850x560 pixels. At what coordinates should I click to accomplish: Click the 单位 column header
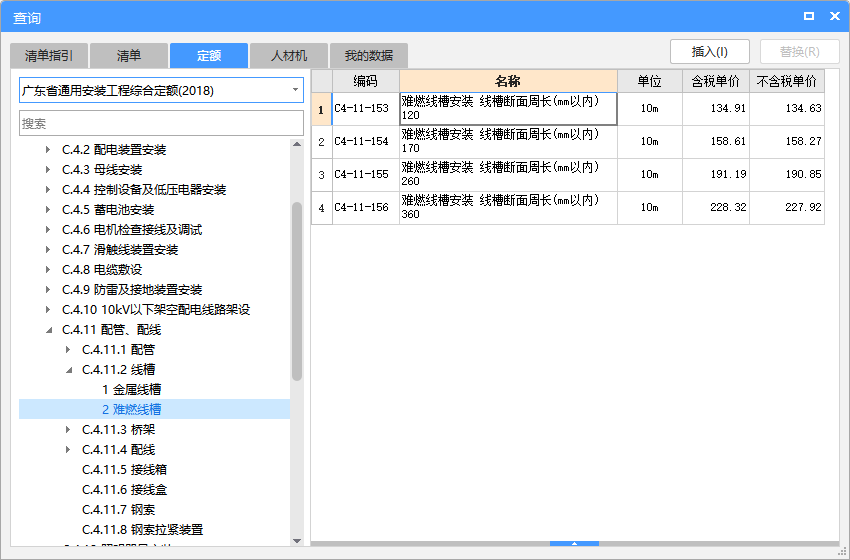(649, 81)
